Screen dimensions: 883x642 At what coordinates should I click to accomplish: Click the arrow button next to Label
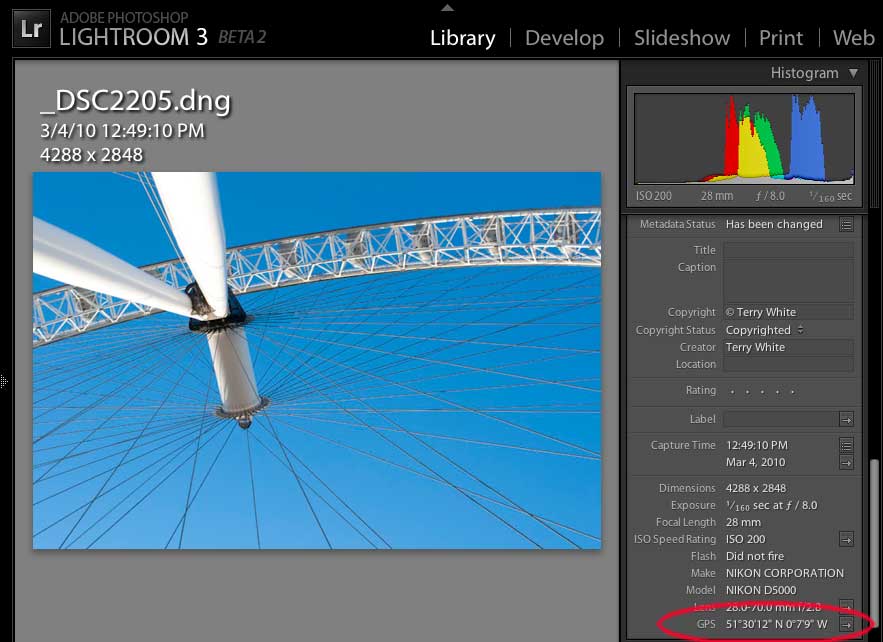click(846, 420)
